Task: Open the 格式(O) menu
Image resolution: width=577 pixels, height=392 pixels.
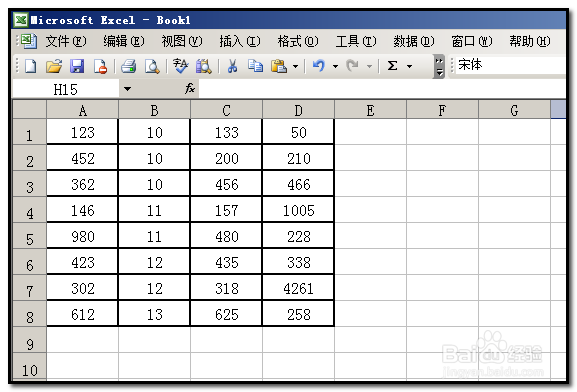Action: (x=298, y=41)
